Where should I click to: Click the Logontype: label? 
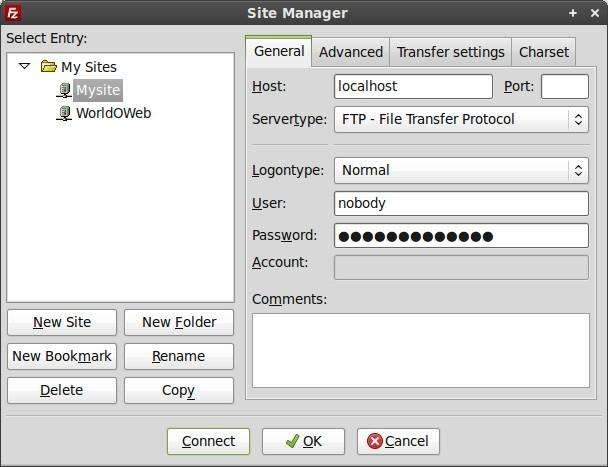pyautogui.click(x=288, y=170)
